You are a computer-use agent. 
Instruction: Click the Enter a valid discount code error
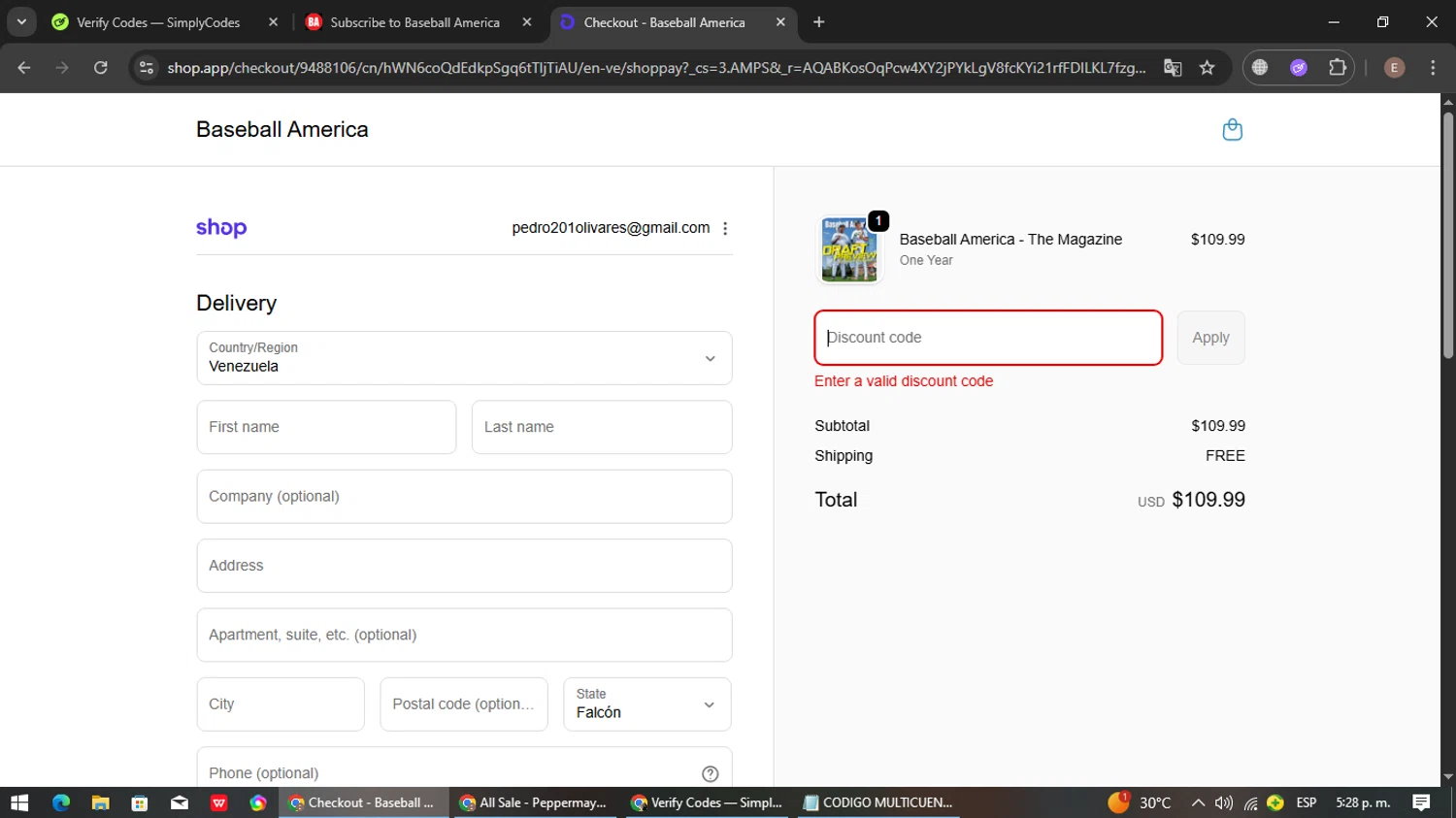point(904,381)
